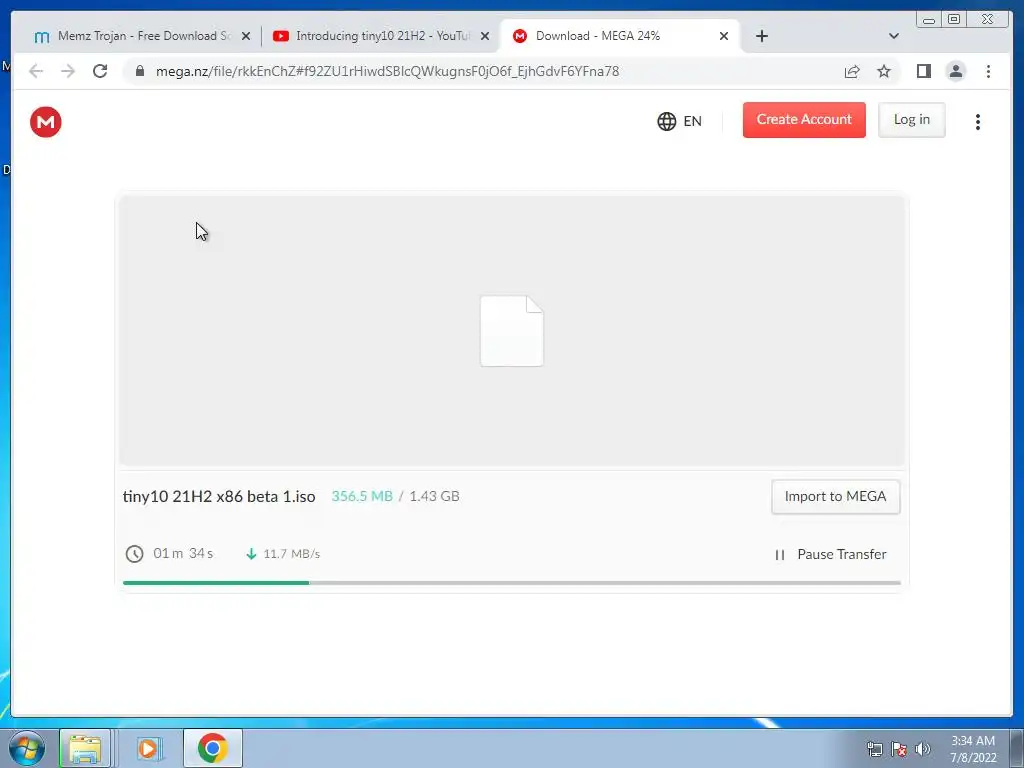The image size is (1024, 768).
Task: Click the Log in button
Action: click(912, 120)
